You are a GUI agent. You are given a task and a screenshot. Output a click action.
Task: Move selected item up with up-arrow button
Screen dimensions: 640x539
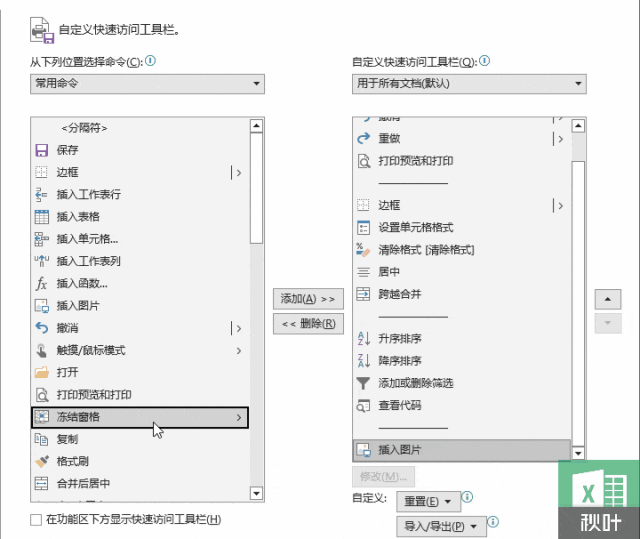[608, 299]
